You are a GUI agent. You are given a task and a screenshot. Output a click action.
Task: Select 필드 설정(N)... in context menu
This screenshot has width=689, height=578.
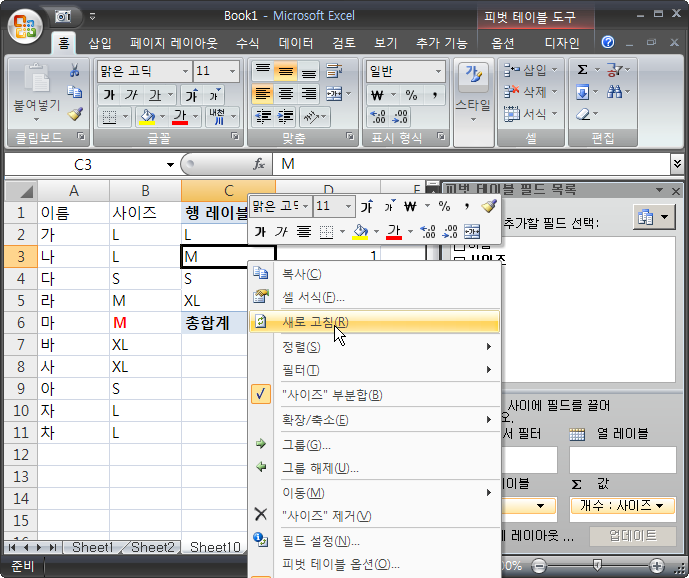point(374,541)
